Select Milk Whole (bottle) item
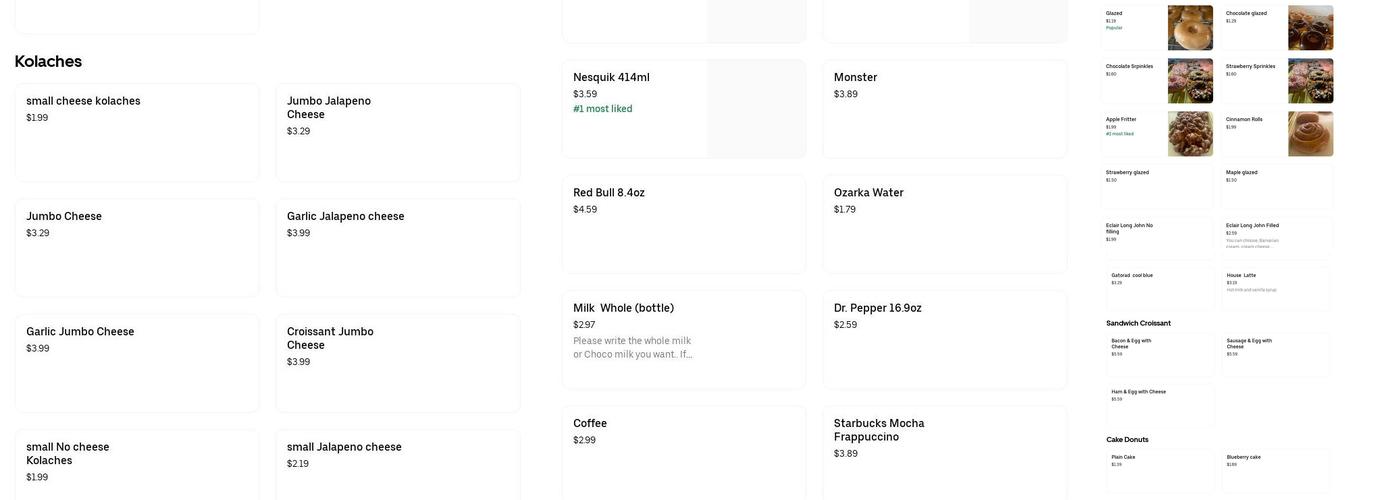Viewport: 1400px width, 500px height. pyautogui.click(x=683, y=339)
